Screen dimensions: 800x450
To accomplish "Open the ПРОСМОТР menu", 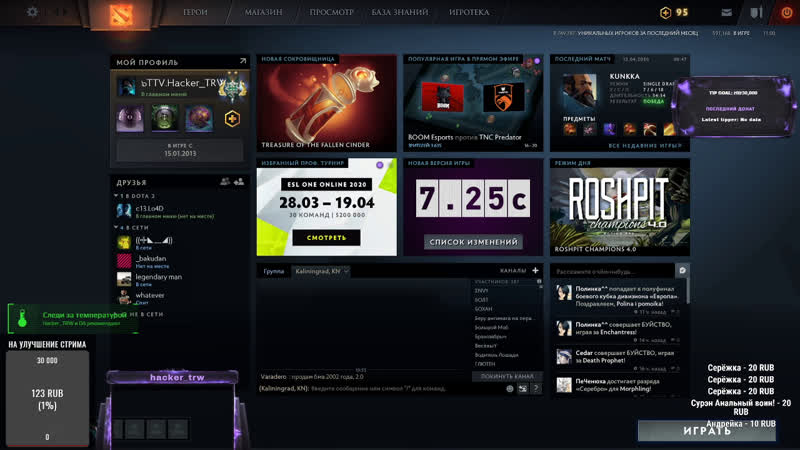I will (x=332, y=12).
